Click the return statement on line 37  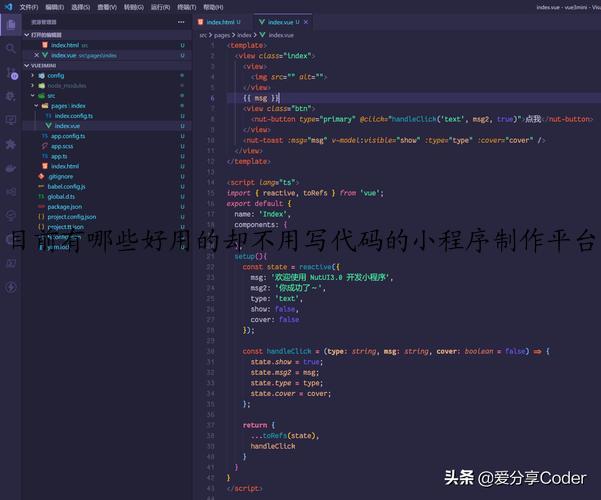pos(259,425)
